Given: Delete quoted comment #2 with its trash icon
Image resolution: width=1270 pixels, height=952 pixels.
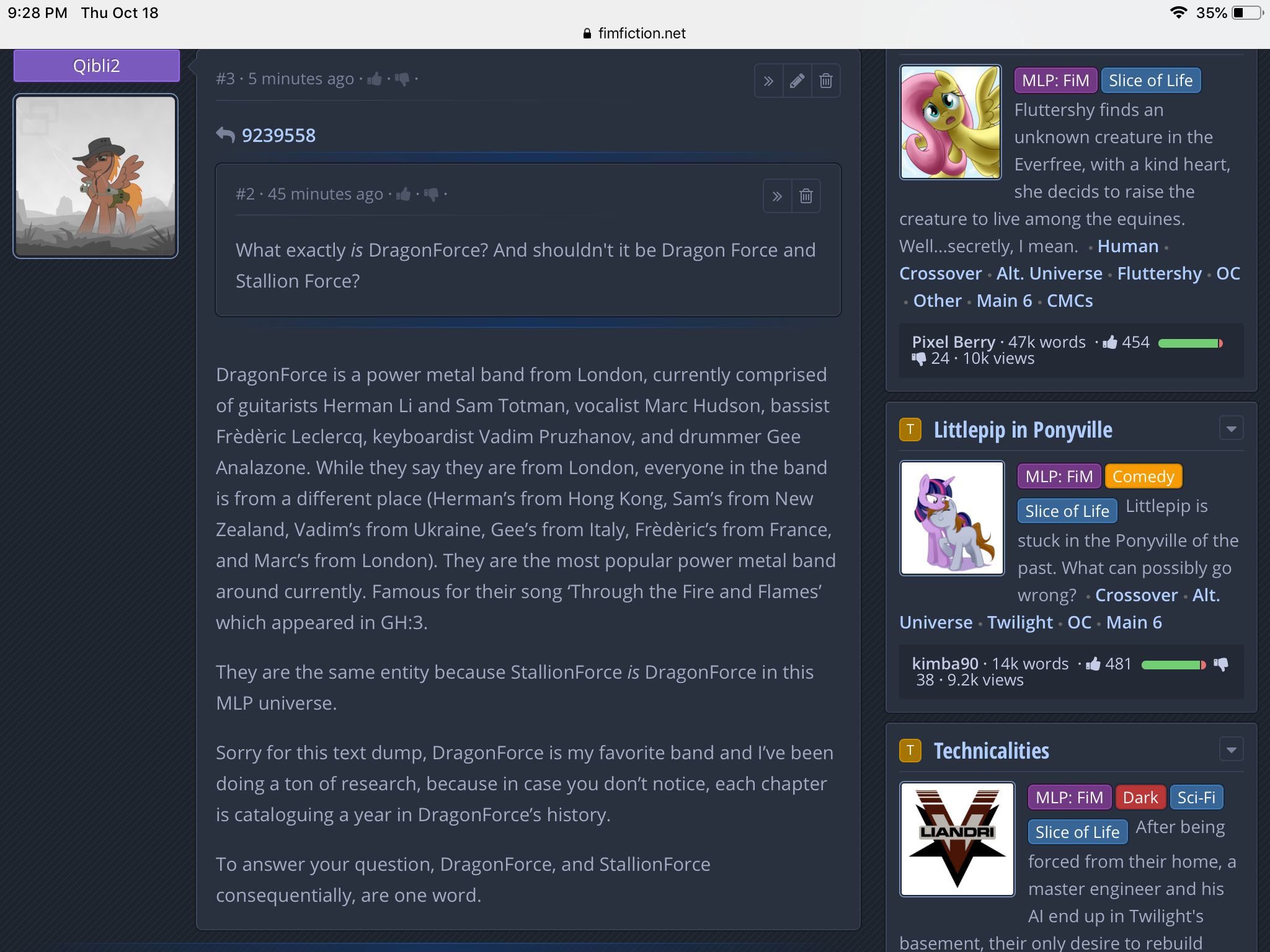Looking at the screenshot, I should click(806, 196).
